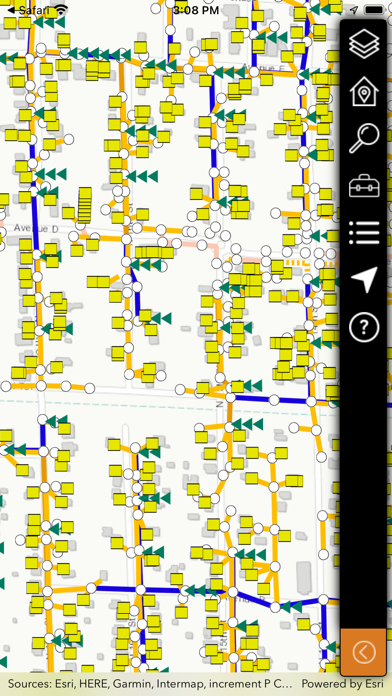Open the toolbox briefcase tool

(x=364, y=186)
